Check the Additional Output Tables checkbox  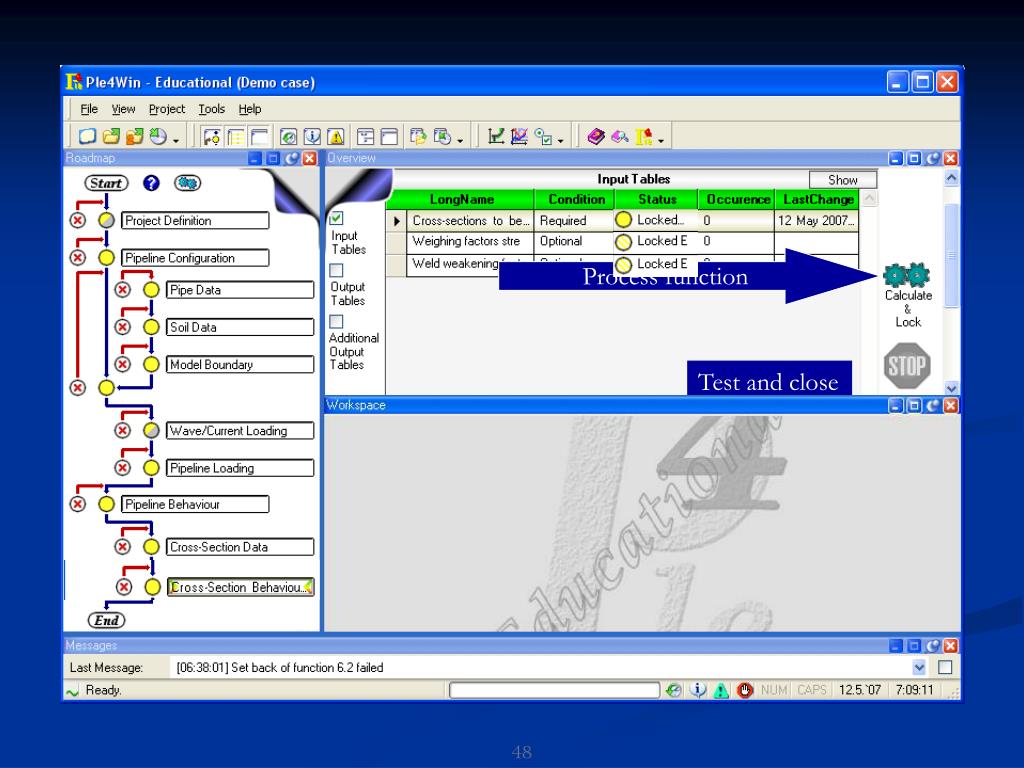[336, 321]
